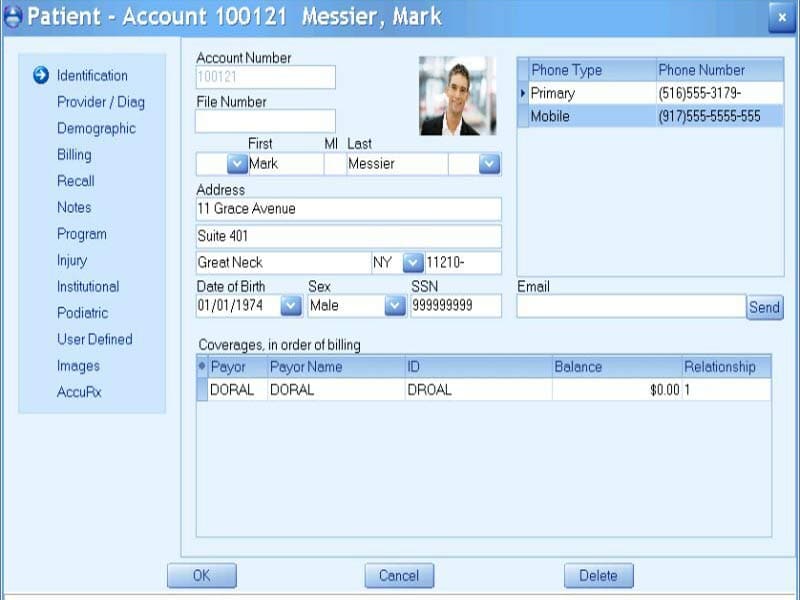
Task: Click the Delete button
Action: 598,575
